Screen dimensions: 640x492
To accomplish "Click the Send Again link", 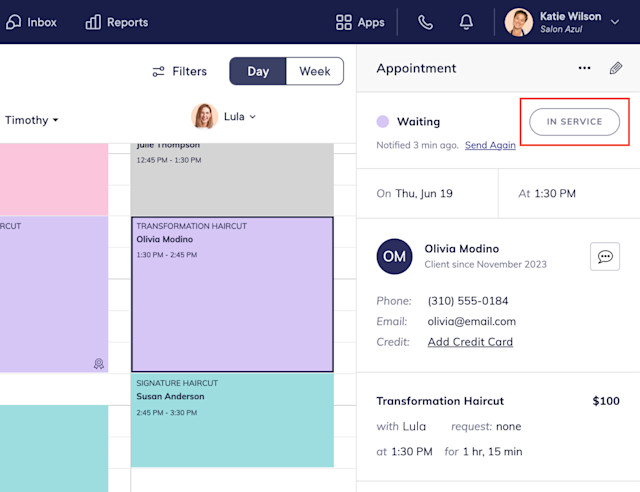I will pos(490,145).
